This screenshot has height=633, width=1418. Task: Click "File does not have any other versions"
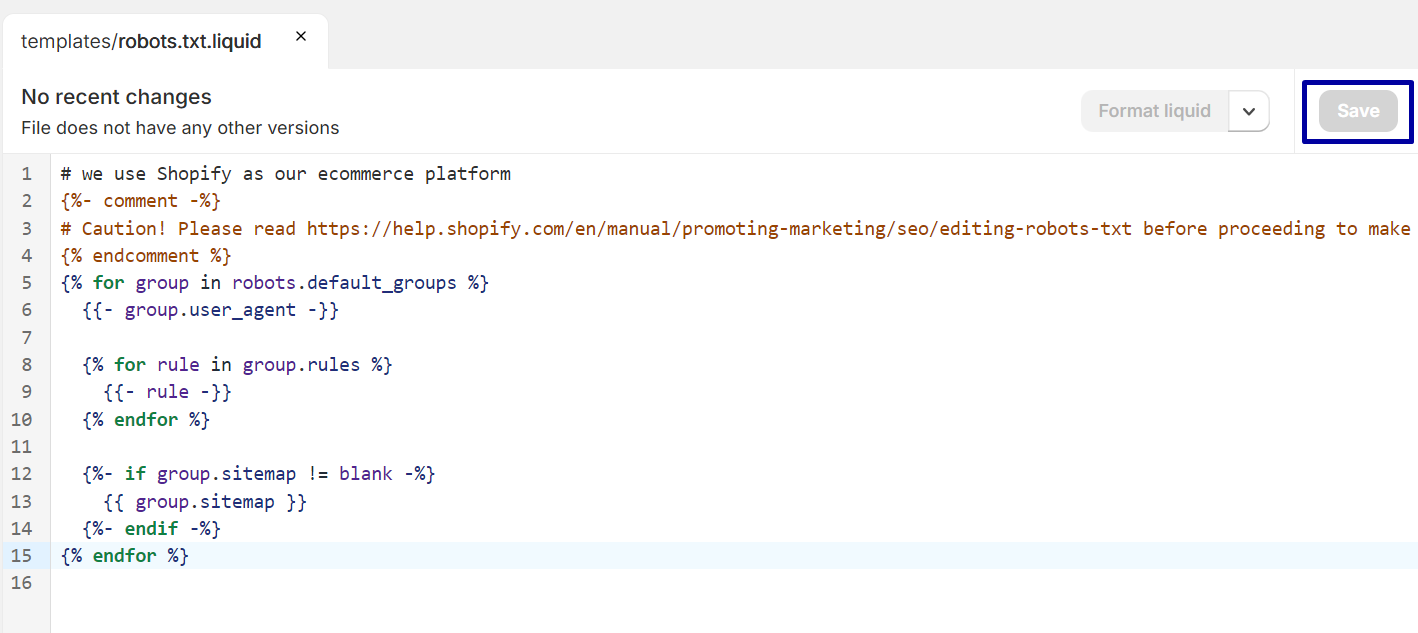[x=180, y=128]
